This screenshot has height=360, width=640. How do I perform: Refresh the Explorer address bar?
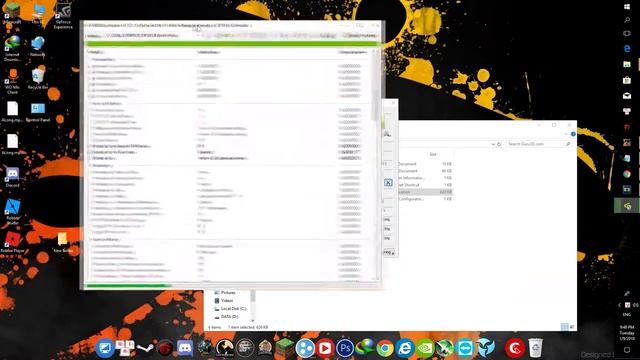(499, 144)
